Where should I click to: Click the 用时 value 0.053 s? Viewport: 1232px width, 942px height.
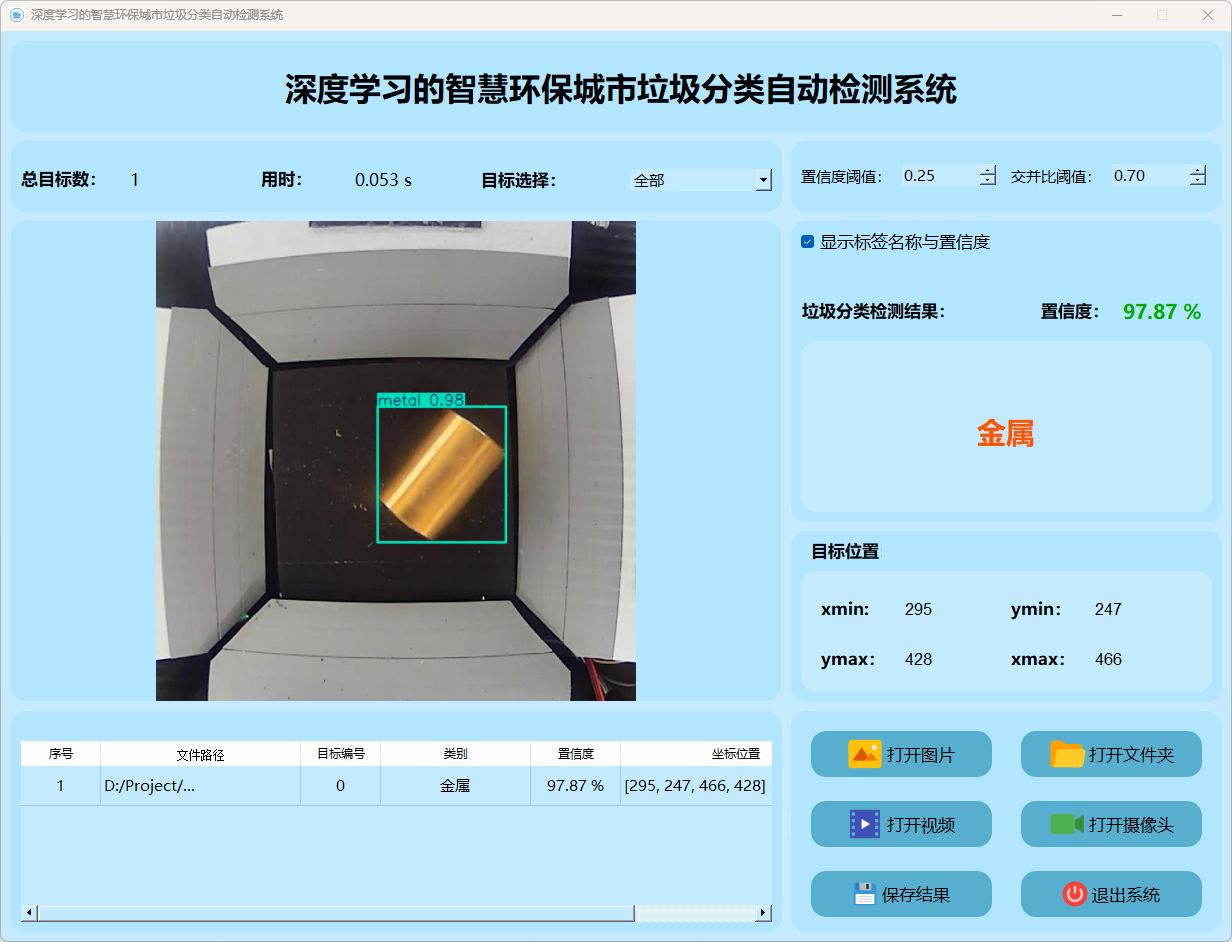(384, 180)
